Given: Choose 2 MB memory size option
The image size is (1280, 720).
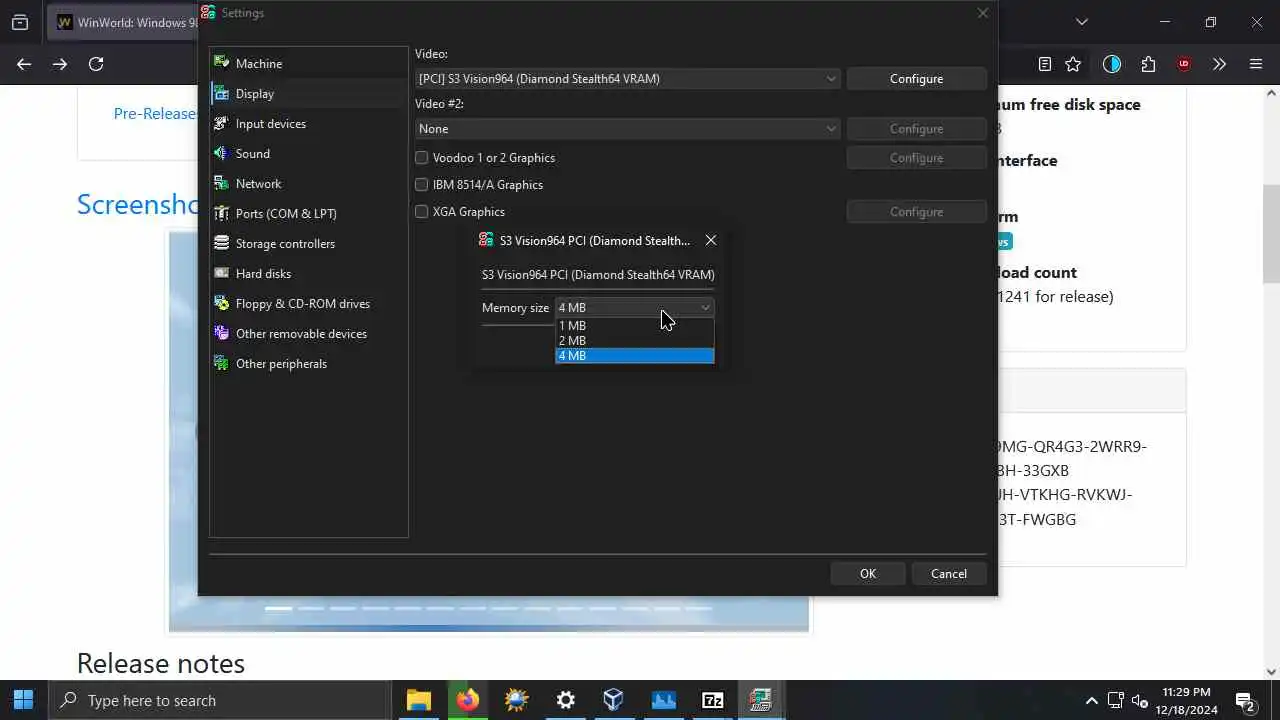Looking at the screenshot, I should coord(635,341).
